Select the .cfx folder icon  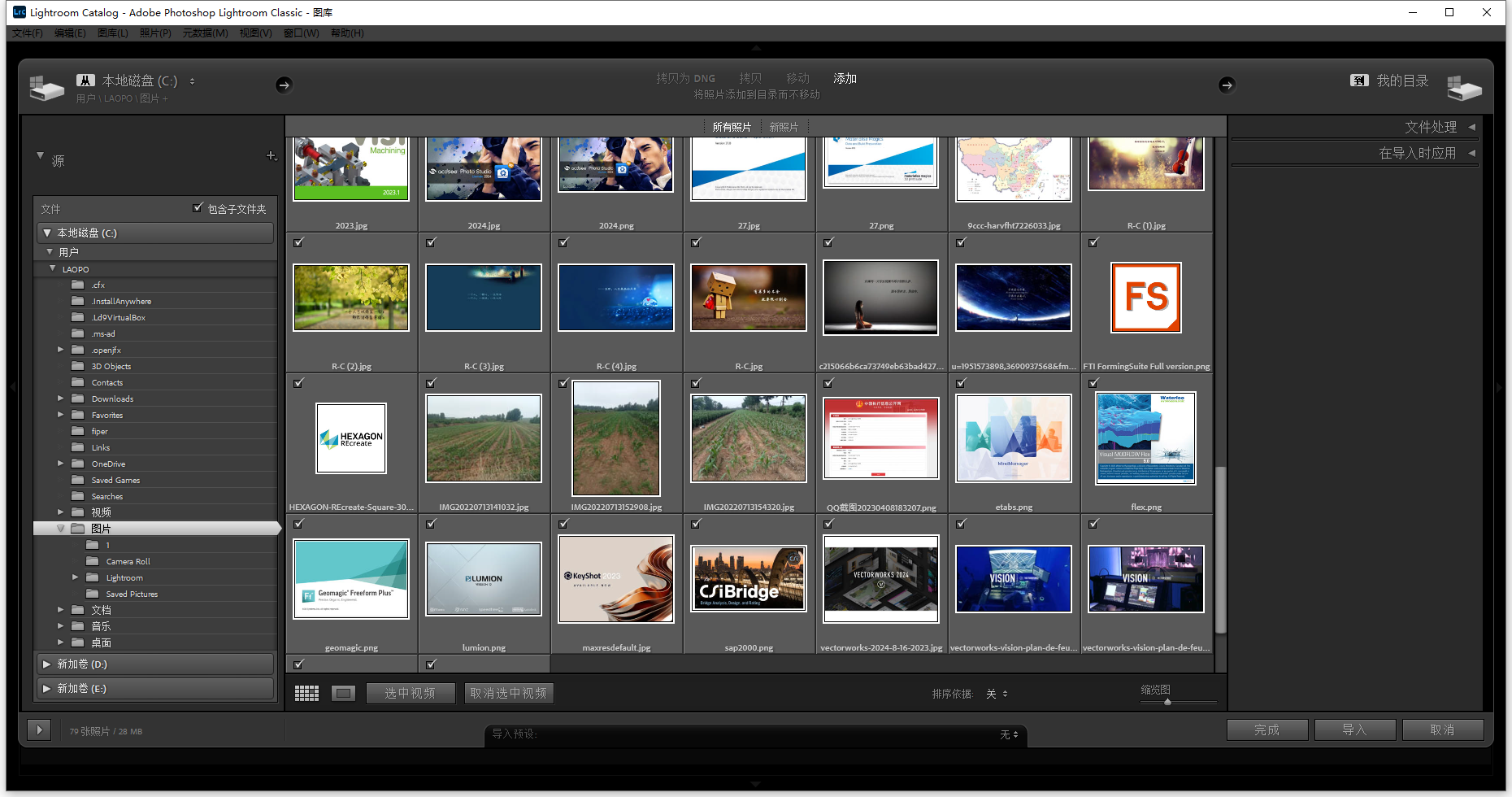click(78, 285)
